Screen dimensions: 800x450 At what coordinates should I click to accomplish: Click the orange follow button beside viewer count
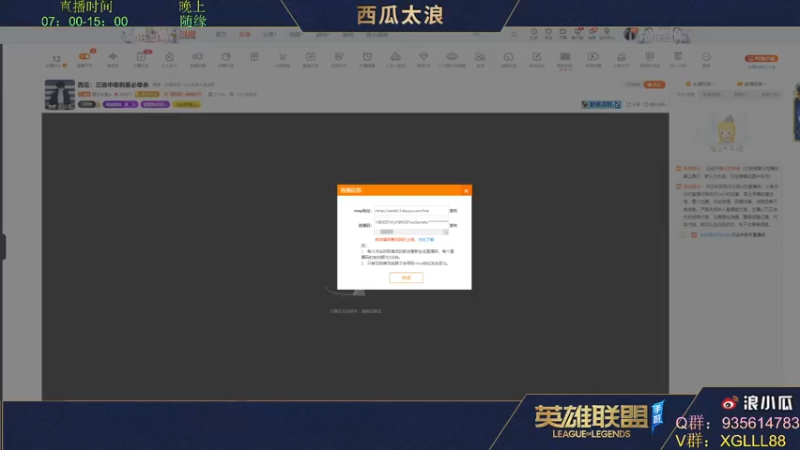(x=655, y=85)
